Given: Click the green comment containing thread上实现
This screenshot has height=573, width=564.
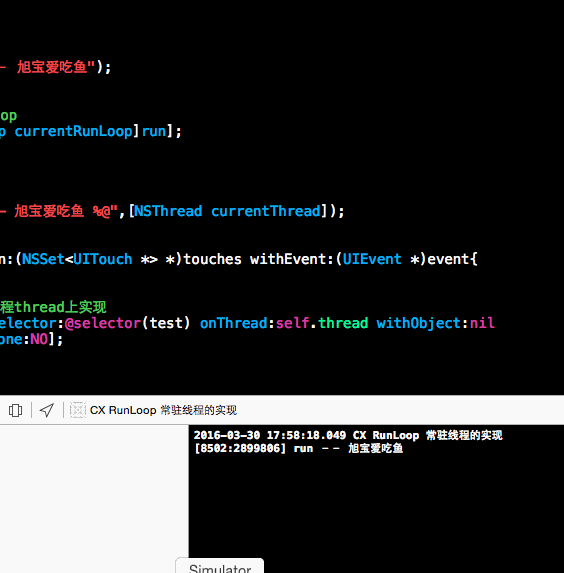Looking at the screenshot, I should pos(53,307).
